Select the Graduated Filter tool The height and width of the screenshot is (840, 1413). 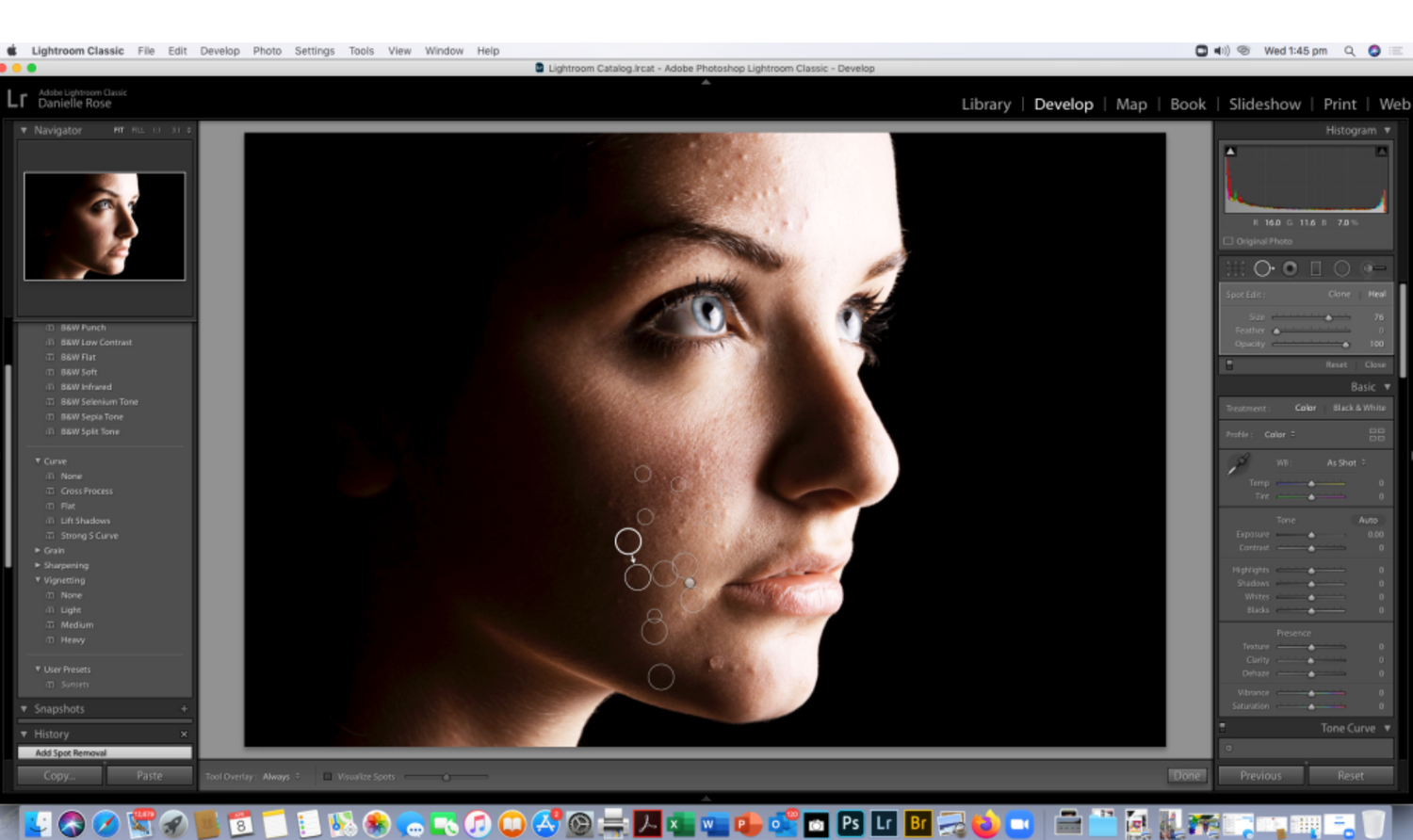[1316, 268]
